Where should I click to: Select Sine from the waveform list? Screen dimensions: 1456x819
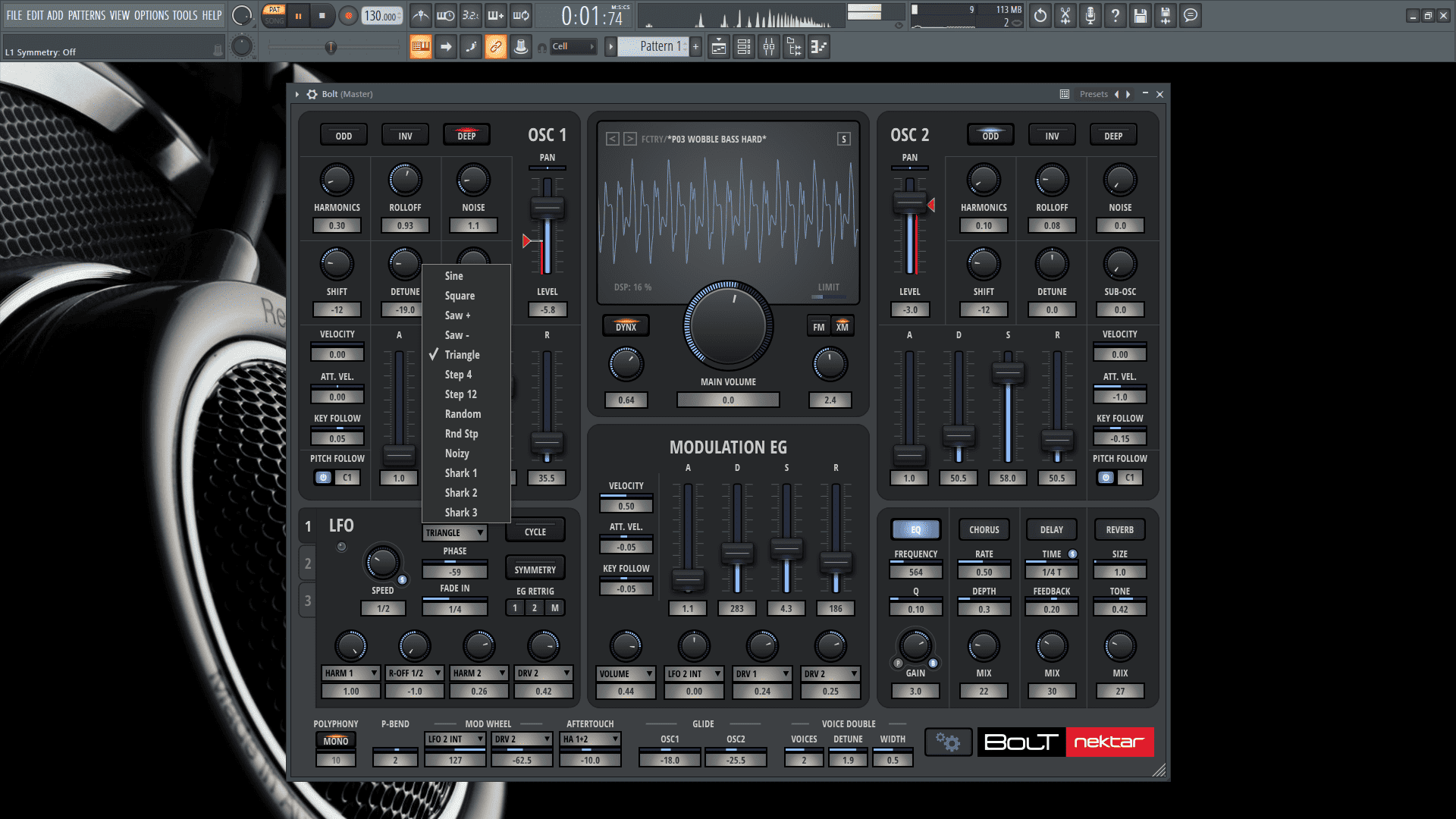pyautogui.click(x=466, y=276)
